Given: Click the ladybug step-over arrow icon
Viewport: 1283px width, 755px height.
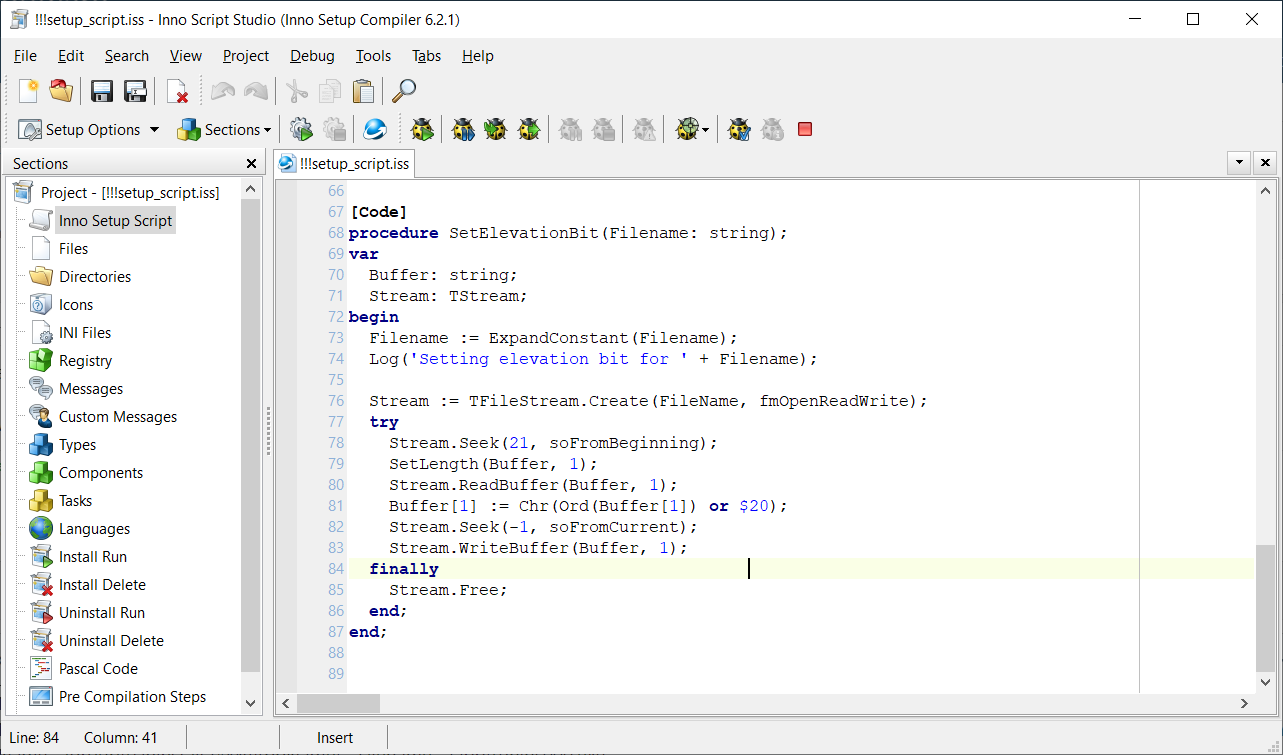Looking at the screenshot, I should tap(529, 129).
